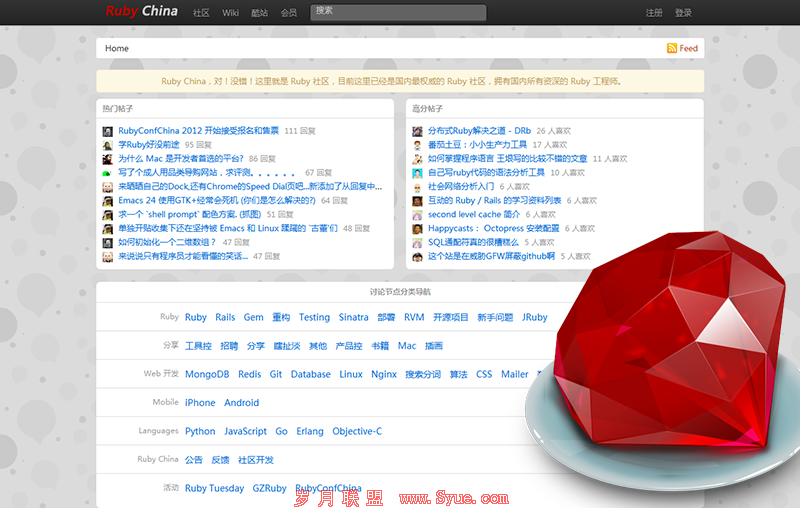Open the GZRuby node
800x508 pixels.
pyautogui.click(x=269, y=489)
